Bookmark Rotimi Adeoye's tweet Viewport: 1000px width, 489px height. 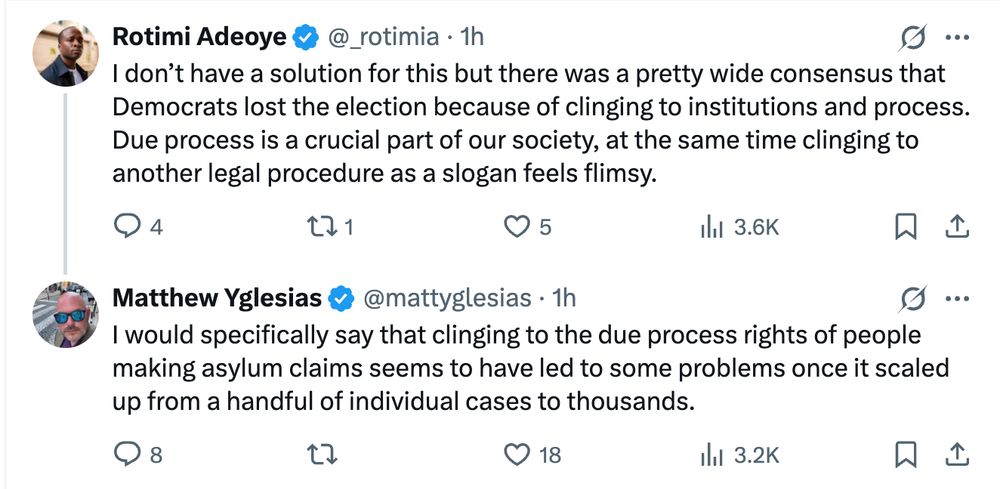coord(906,227)
